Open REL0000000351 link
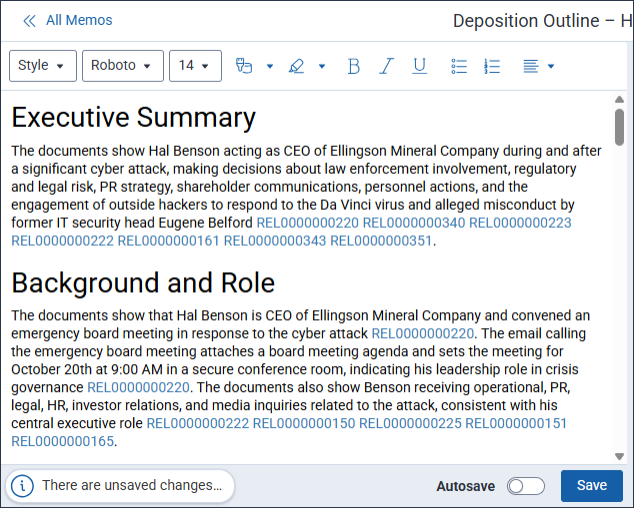Viewport: 634px width, 508px height. [x=381, y=241]
